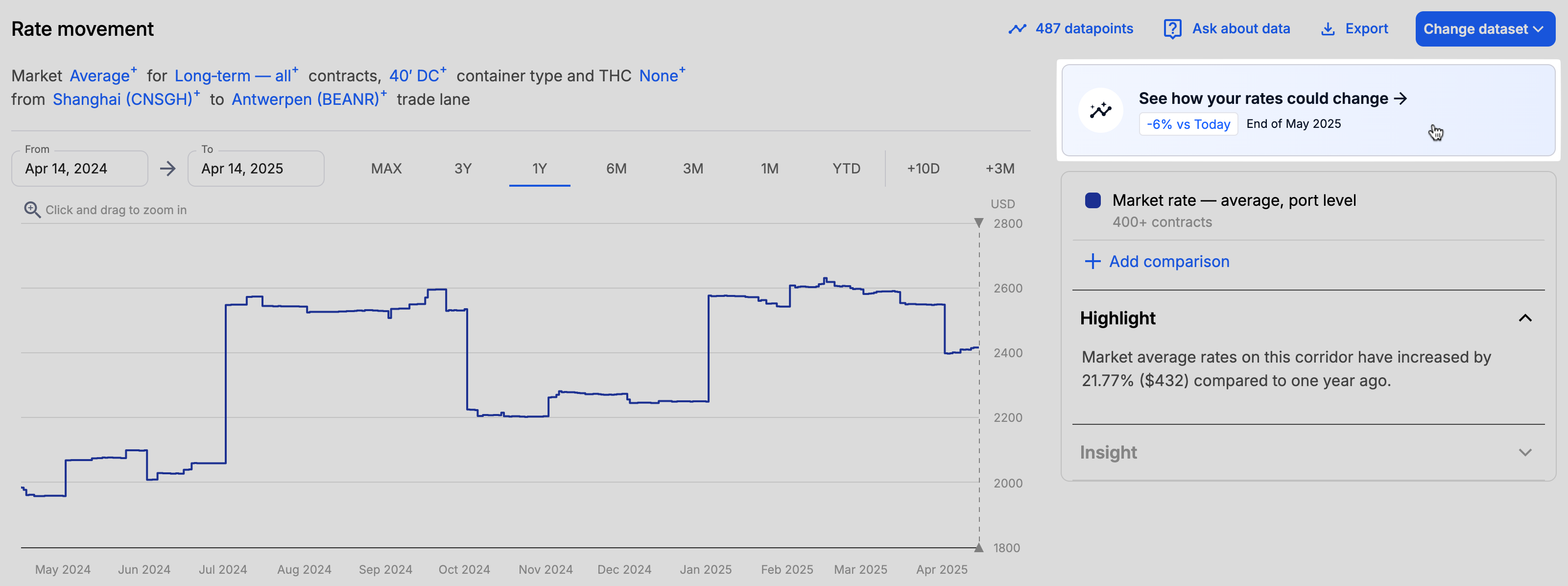Select the +3M forecast range
1568x586 pixels.
pyautogui.click(x=1000, y=169)
